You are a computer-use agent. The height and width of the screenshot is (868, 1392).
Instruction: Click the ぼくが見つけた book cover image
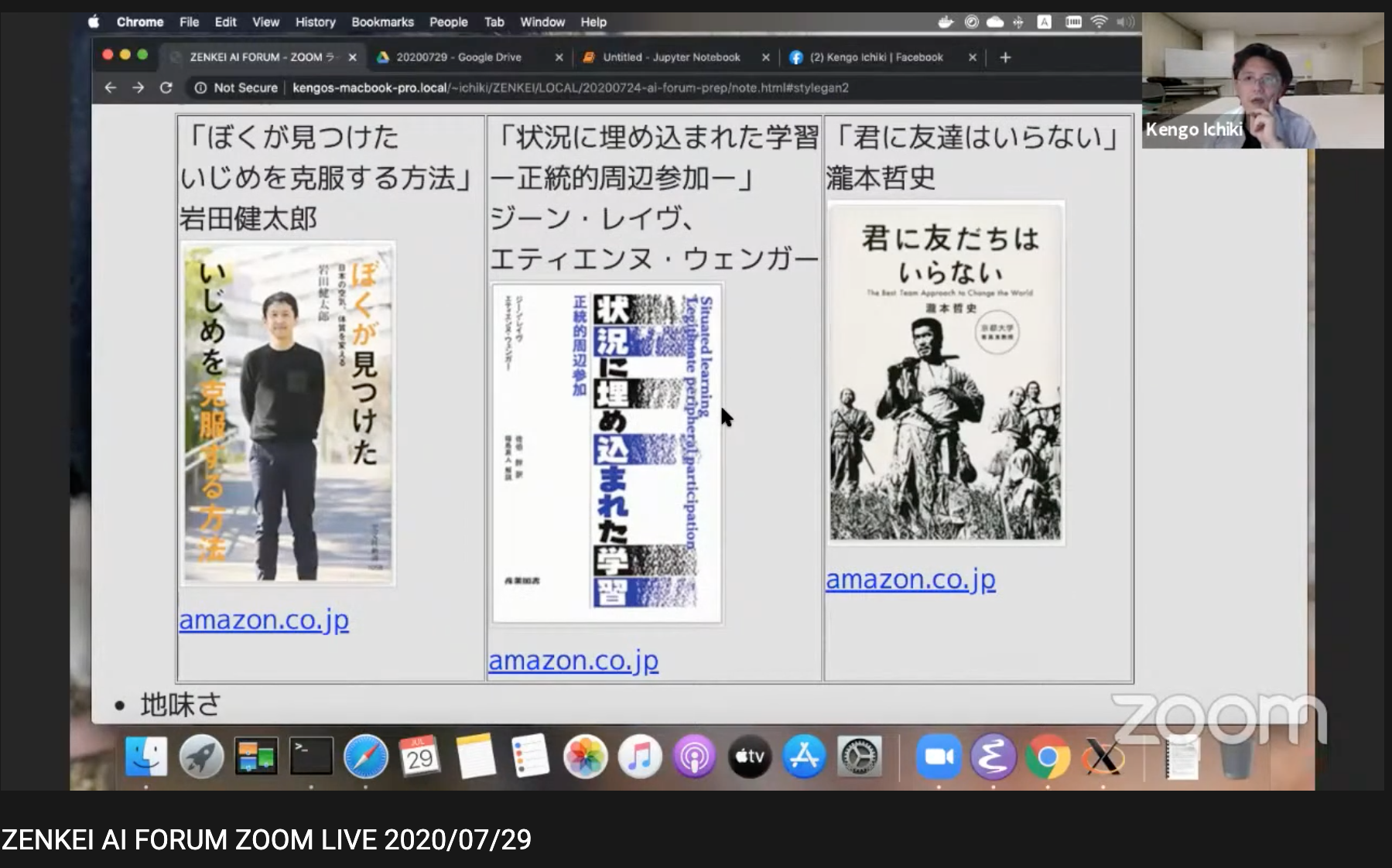click(288, 414)
